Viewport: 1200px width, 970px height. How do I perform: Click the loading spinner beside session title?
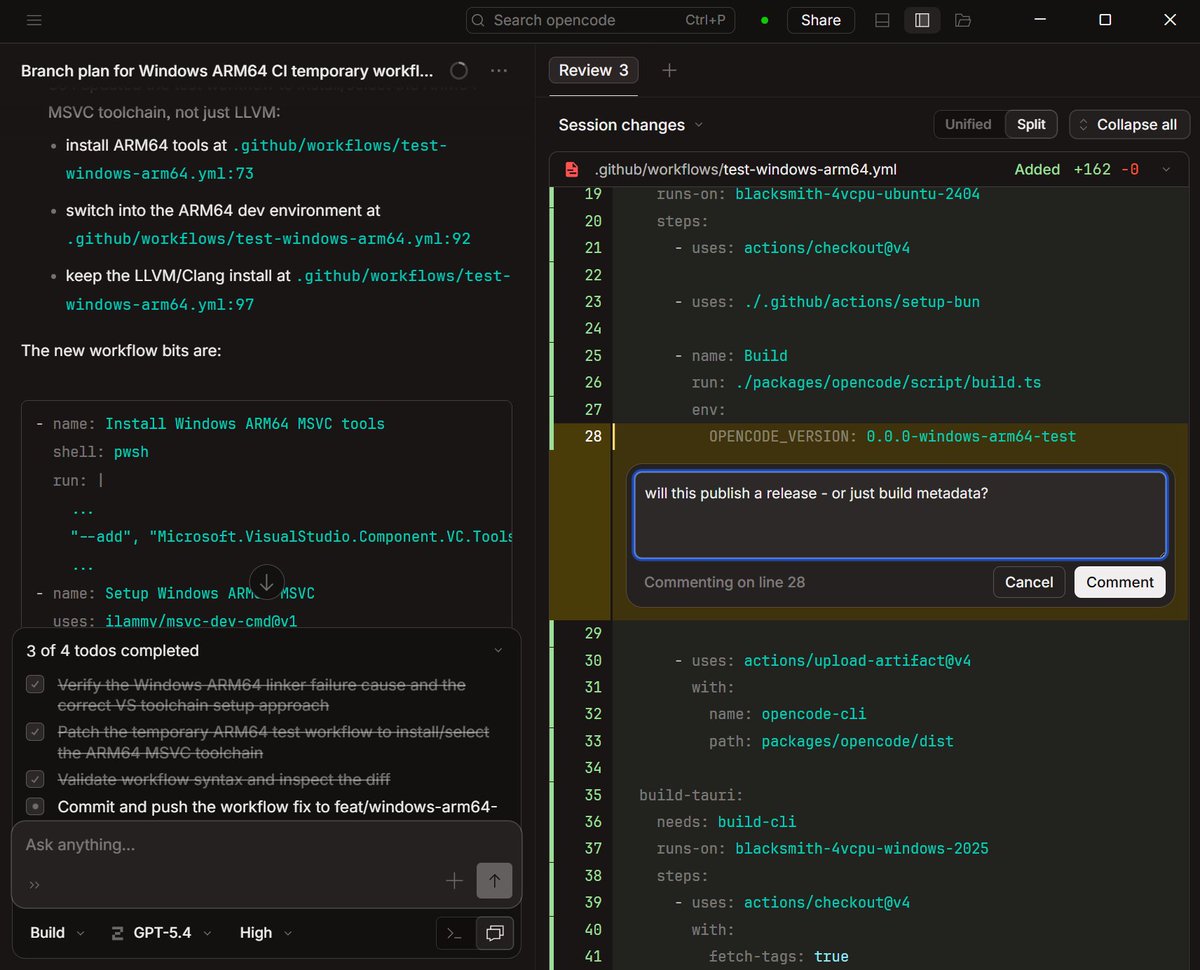coord(459,71)
